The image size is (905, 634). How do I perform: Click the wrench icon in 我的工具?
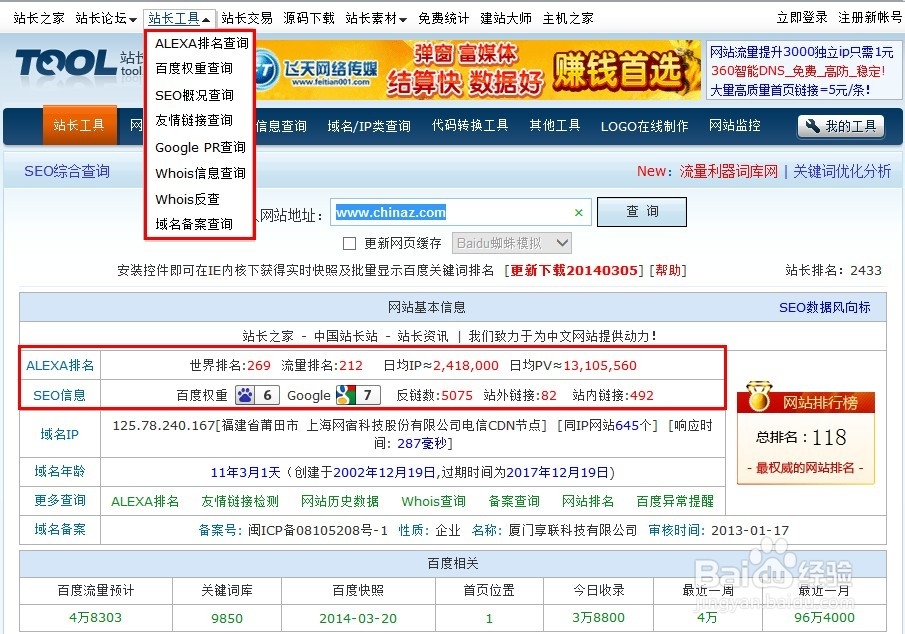[812, 125]
